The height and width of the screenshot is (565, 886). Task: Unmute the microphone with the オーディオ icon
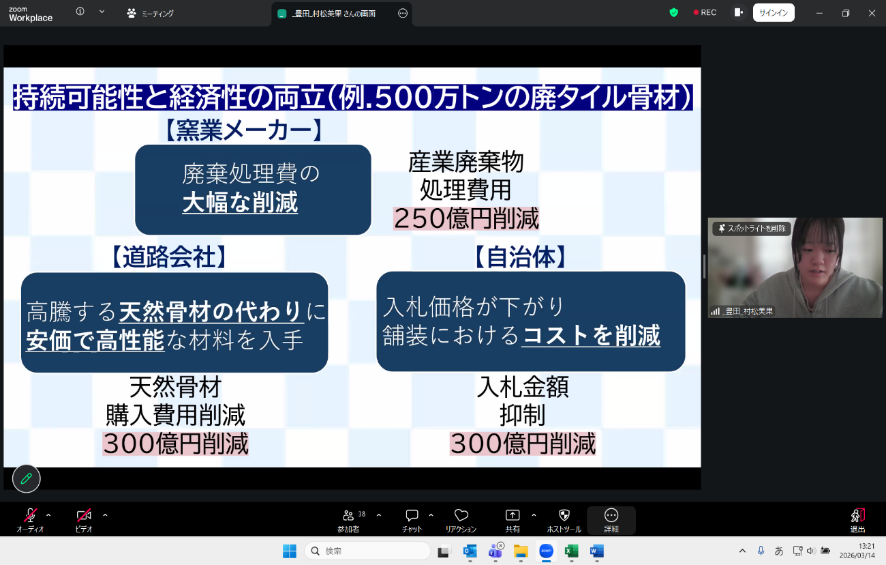pos(29,517)
